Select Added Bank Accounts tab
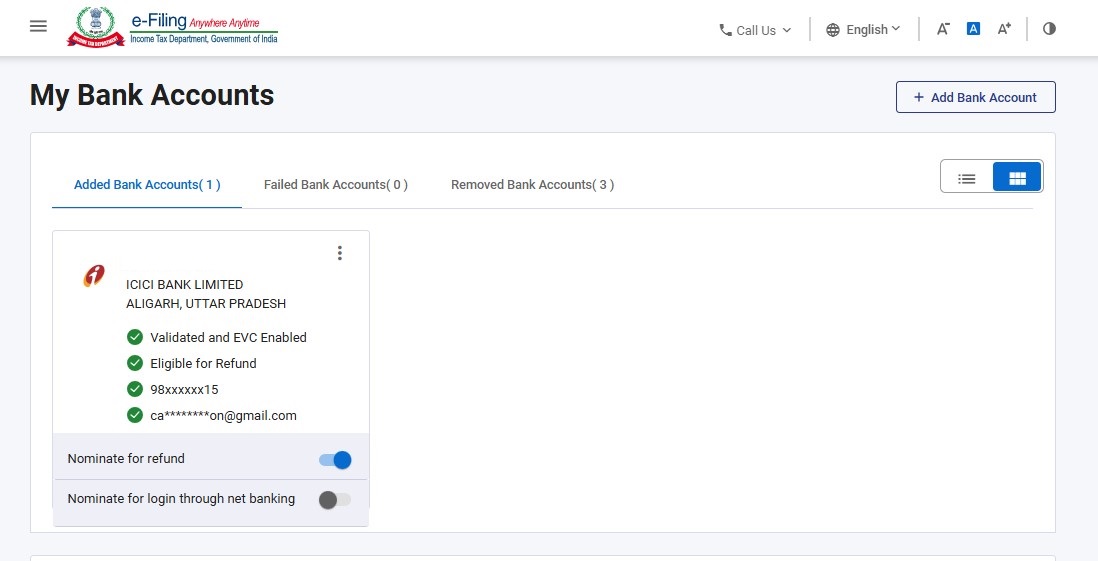Image resolution: width=1098 pixels, height=561 pixels. (147, 185)
